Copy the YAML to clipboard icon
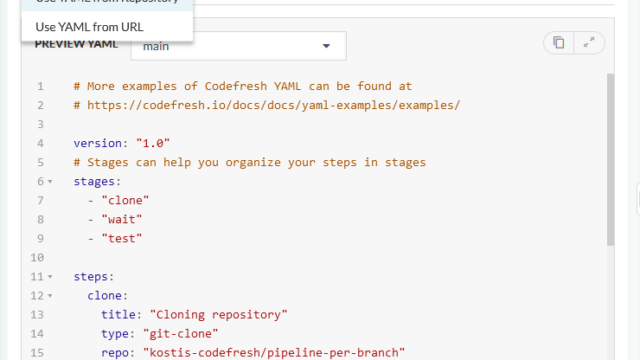 coord(558,42)
